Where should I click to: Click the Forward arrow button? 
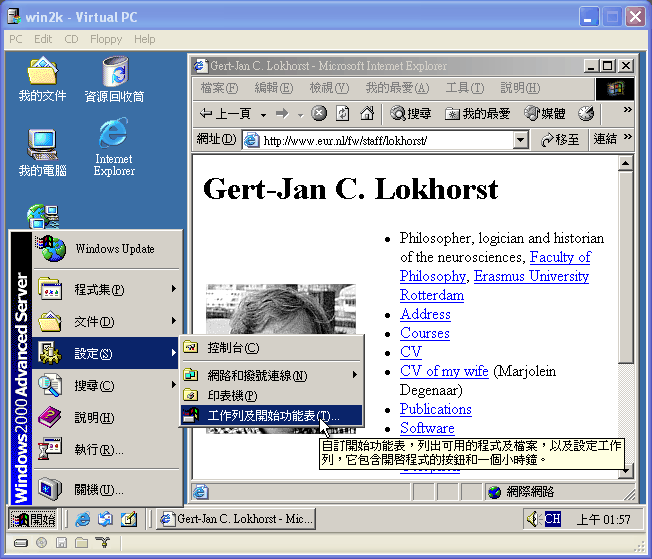[282, 113]
